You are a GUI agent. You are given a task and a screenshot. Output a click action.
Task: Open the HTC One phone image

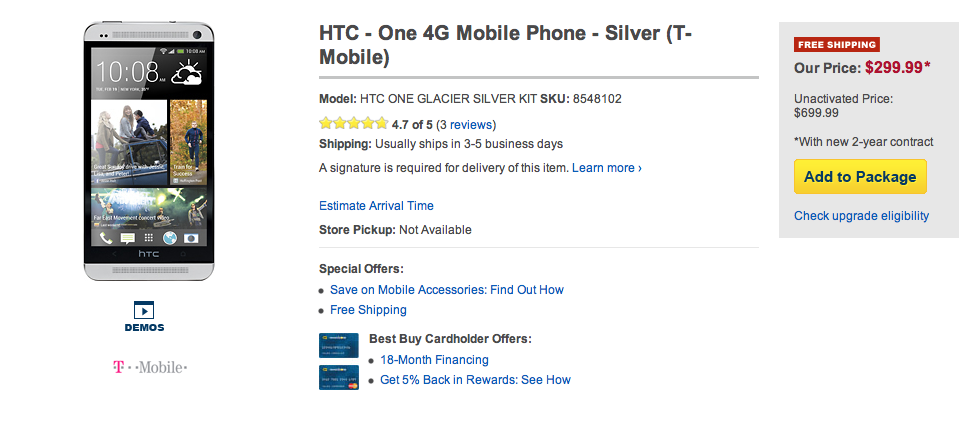pyautogui.click(x=147, y=150)
